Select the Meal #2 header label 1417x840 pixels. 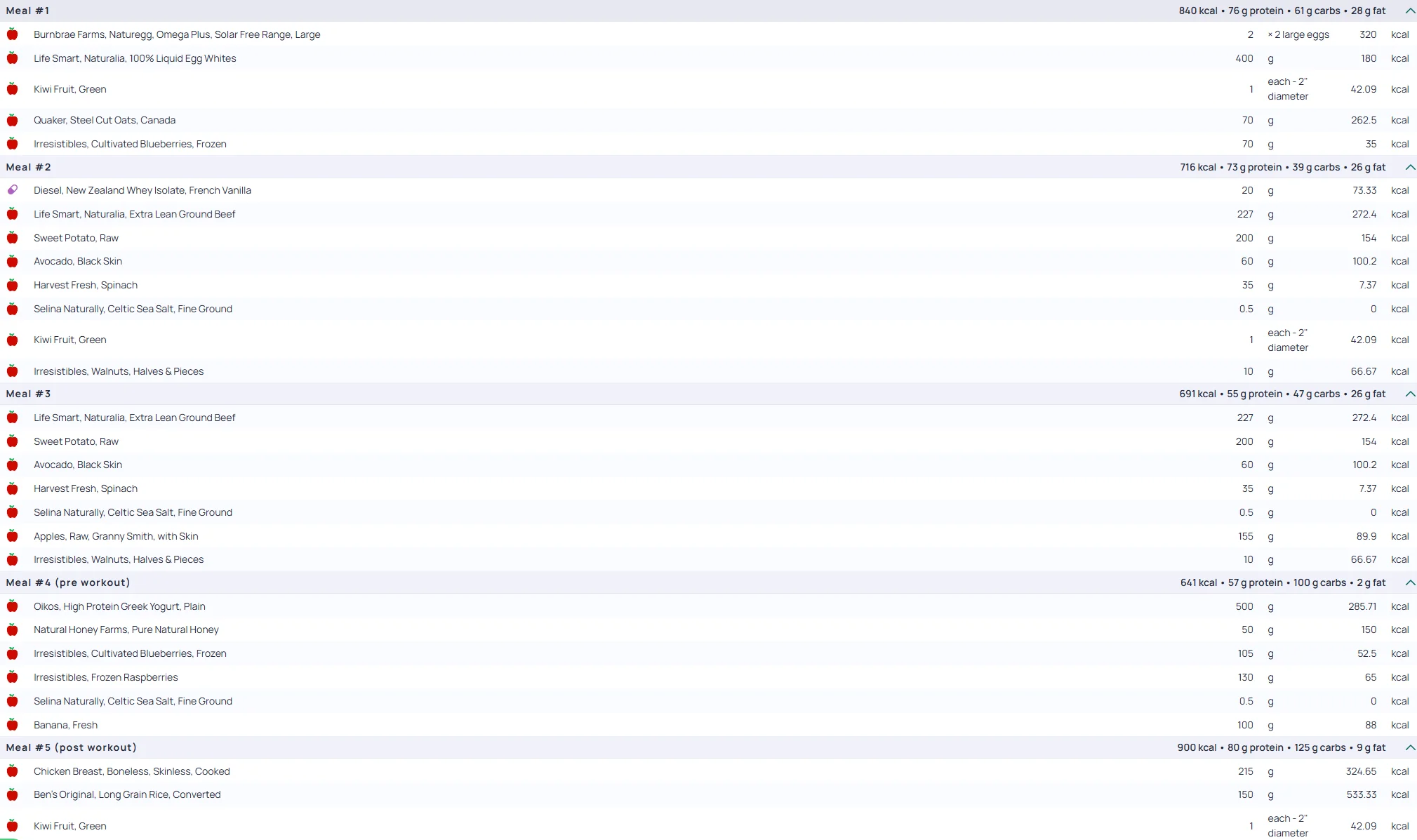pyautogui.click(x=29, y=167)
